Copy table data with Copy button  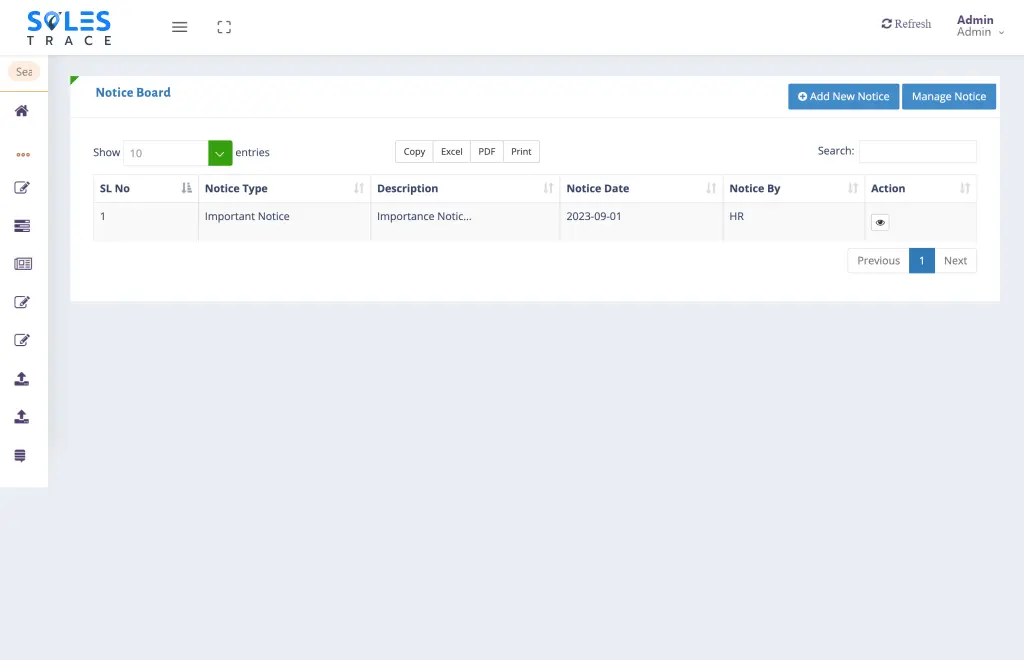point(414,151)
